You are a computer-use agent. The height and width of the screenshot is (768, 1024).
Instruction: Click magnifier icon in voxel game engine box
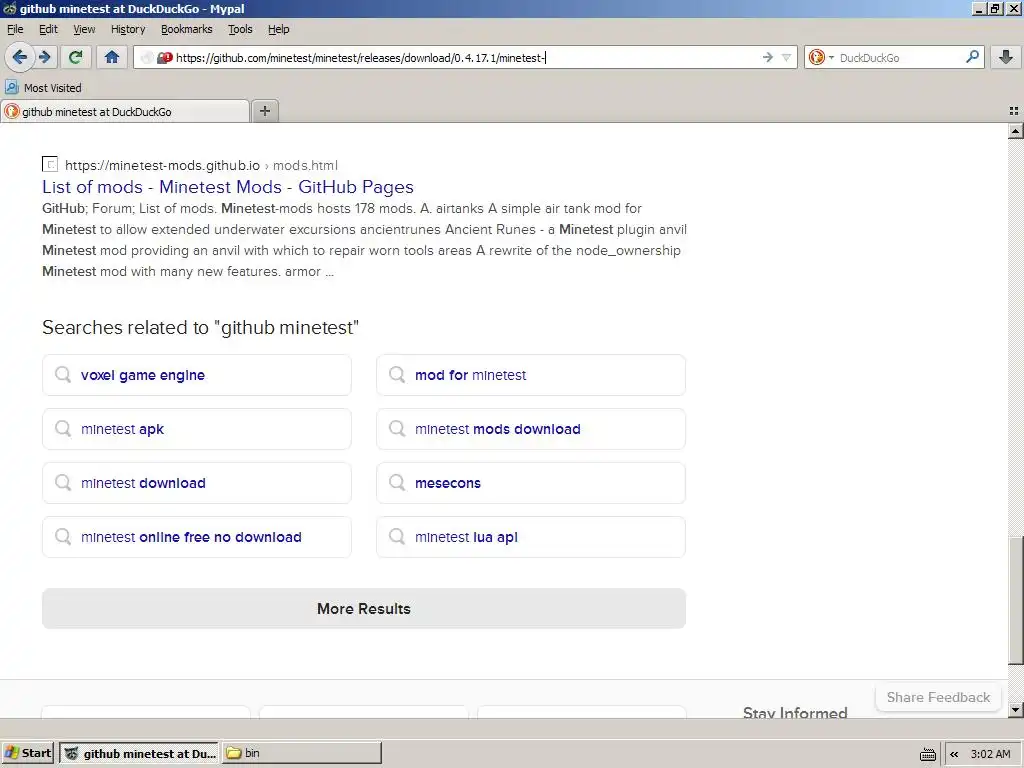(63, 374)
